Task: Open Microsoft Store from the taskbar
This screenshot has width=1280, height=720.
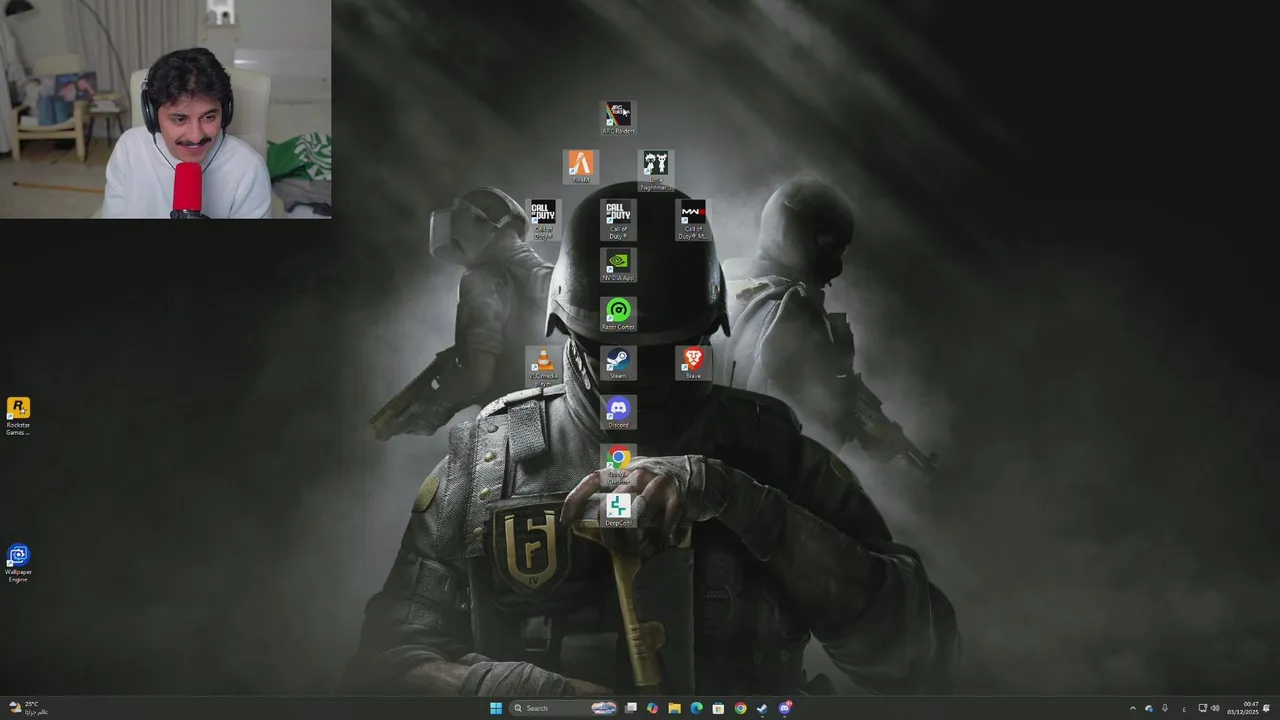Action: [x=718, y=708]
